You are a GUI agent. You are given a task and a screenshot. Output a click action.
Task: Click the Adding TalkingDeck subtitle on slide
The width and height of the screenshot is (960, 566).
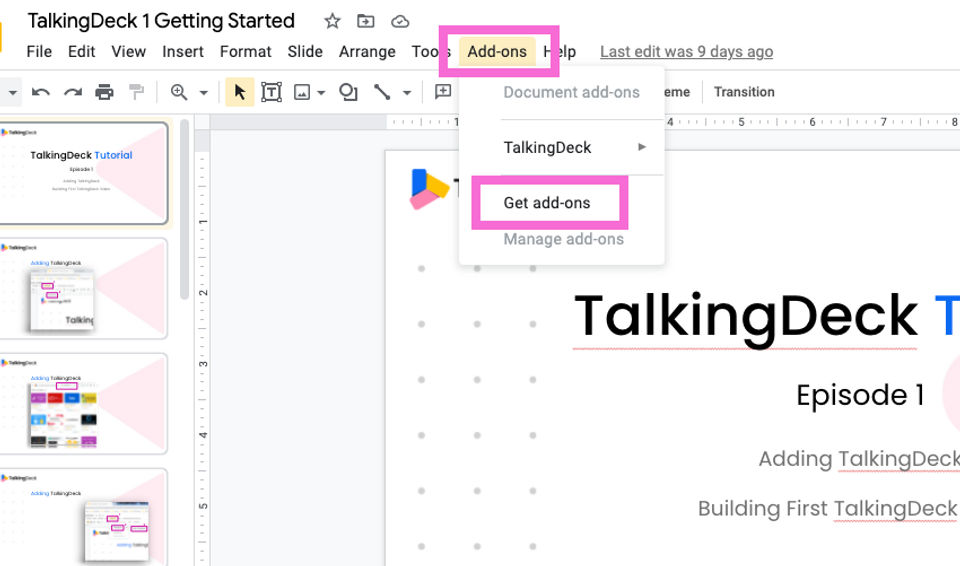tap(859, 459)
